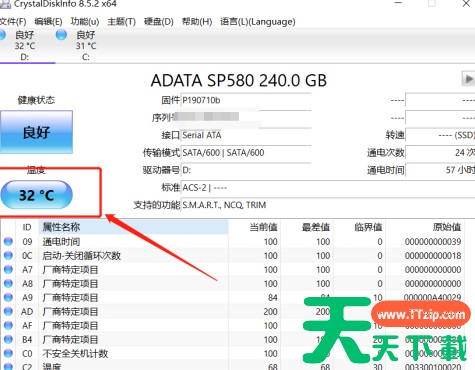Select 厂商特定项目 in row A7
Image resolution: width=475 pixels, height=370 pixels.
(x=70, y=270)
